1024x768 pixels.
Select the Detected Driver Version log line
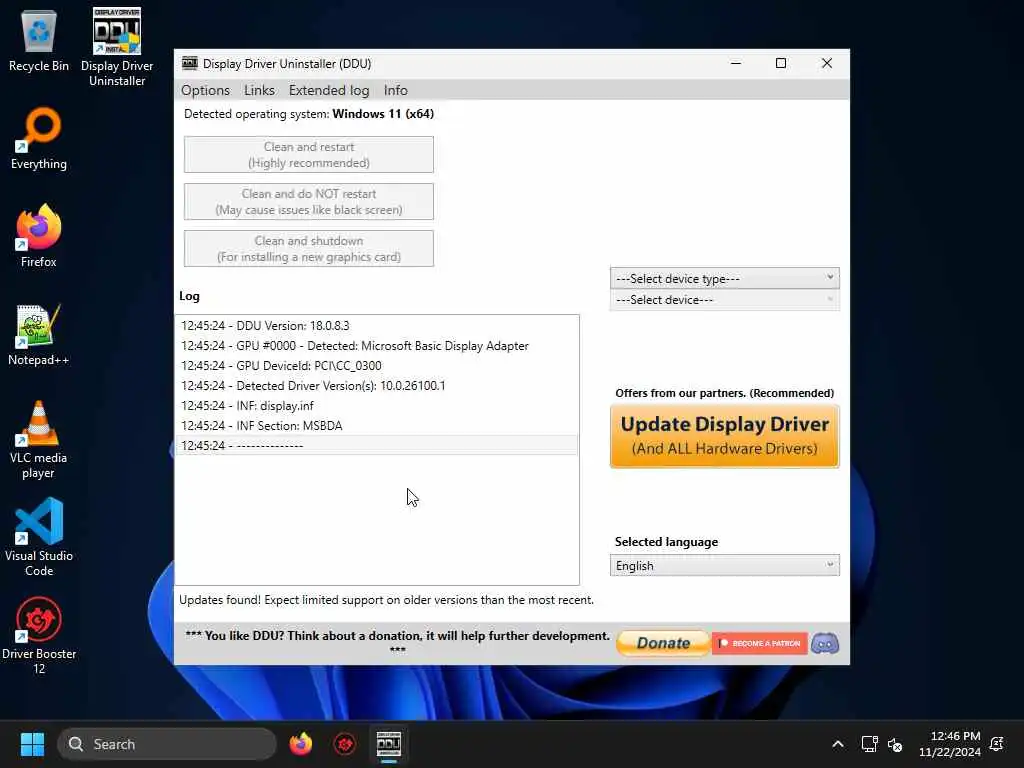click(x=377, y=386)
